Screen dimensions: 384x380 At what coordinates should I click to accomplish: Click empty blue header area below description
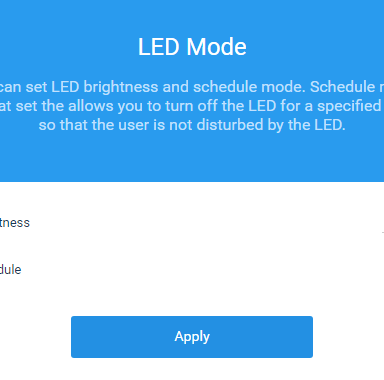[x=192, y=157]
